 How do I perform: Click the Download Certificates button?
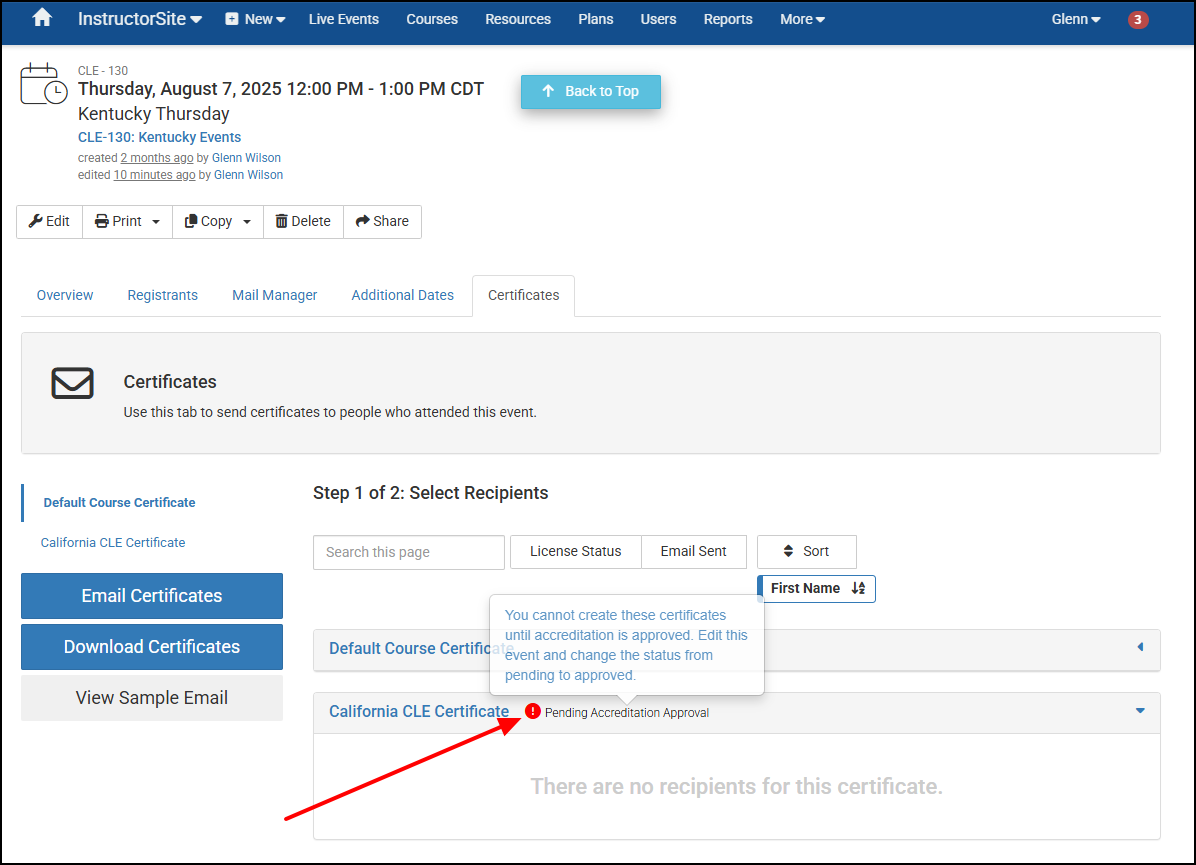click(x=152, y=647)
